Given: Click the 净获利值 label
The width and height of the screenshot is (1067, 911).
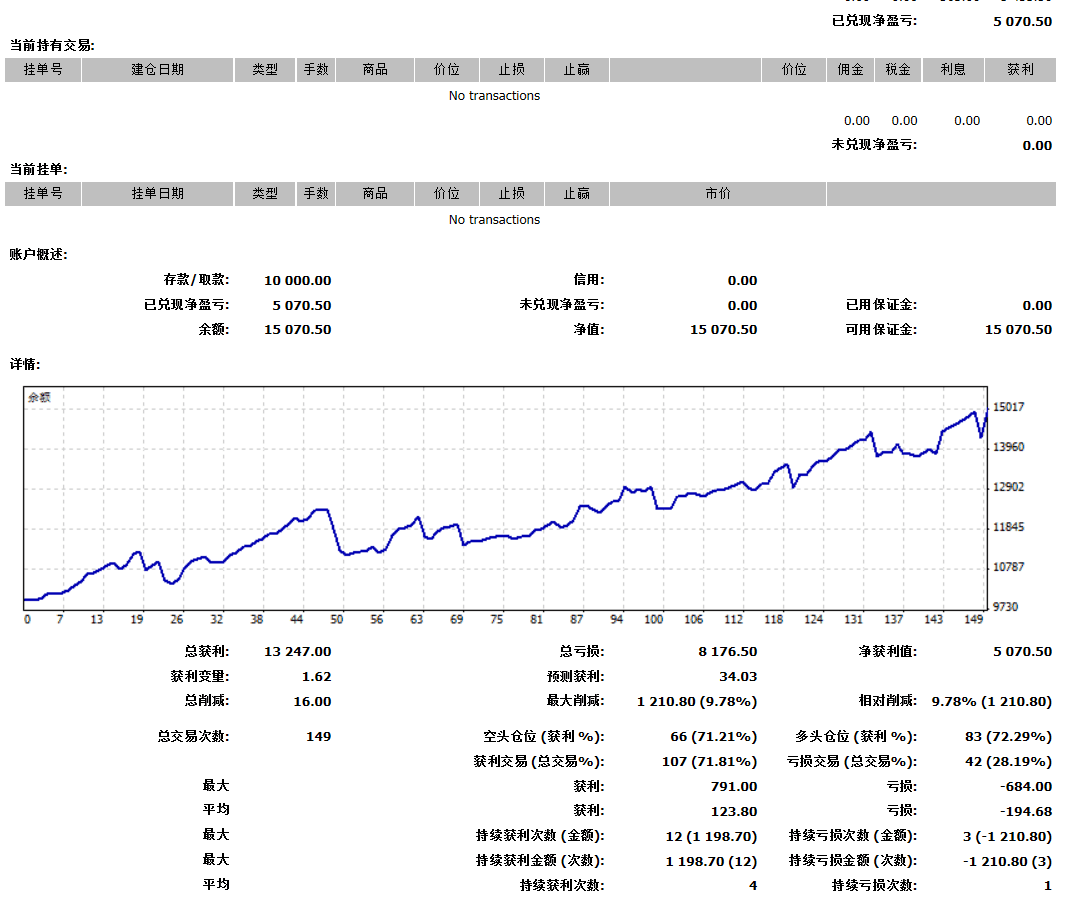Looking at the screenshot, I should click(x=887, y=652).
